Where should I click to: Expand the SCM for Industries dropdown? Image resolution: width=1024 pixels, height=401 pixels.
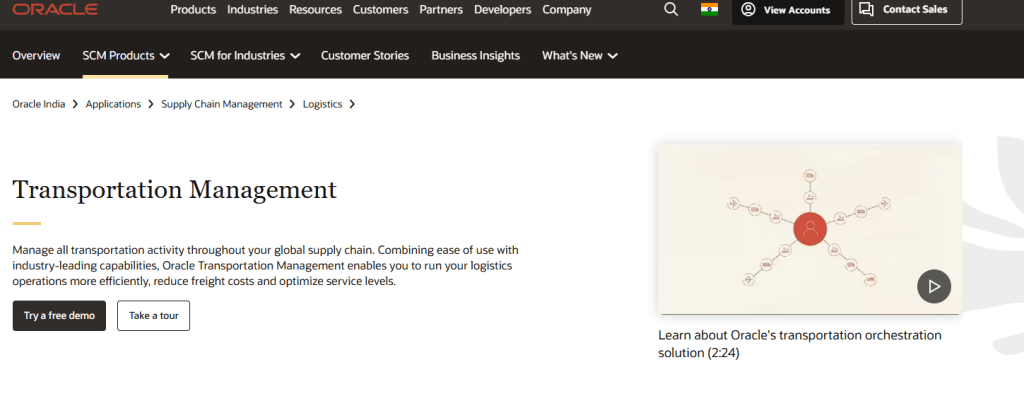(245, 56)
